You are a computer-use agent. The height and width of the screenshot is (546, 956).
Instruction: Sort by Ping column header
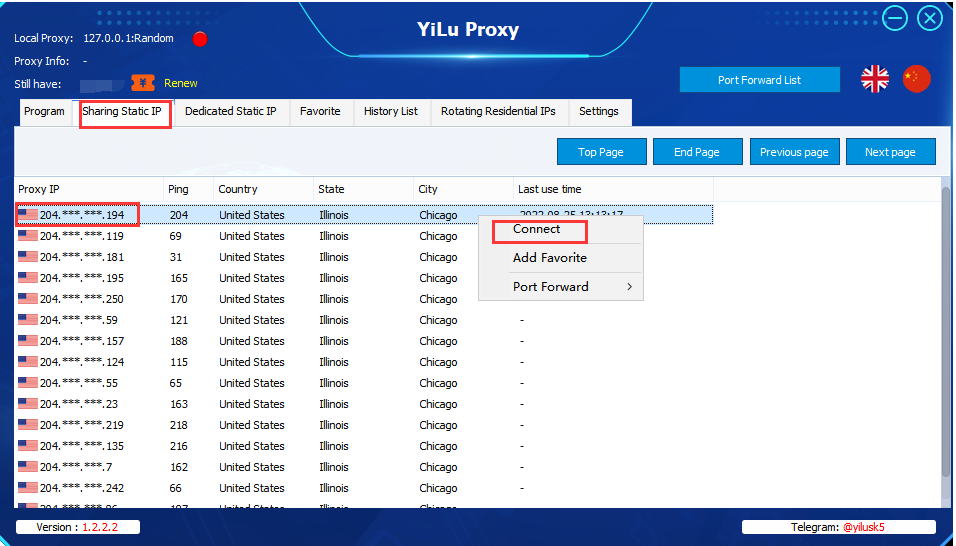tap(188, 190)
